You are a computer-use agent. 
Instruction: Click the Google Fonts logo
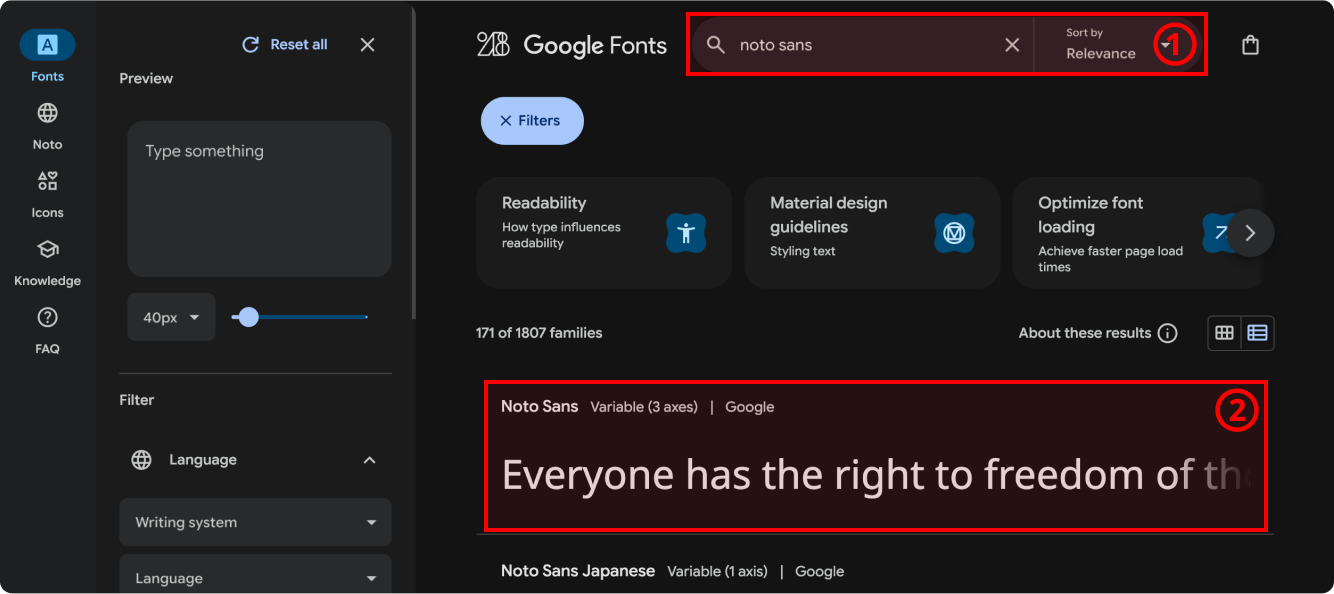tap(572, 45)
